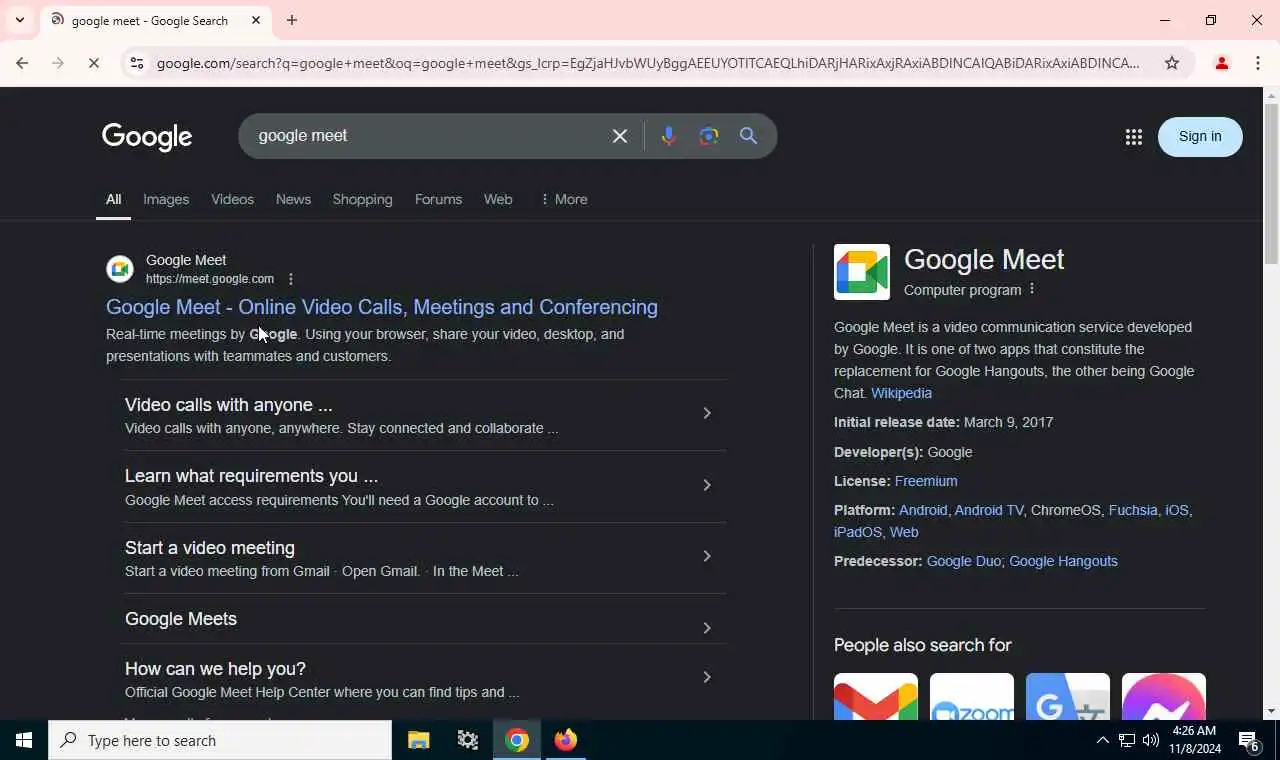Switch to Images results
The width and height of the screenshot is (1280, 760).
click(166, 199)
